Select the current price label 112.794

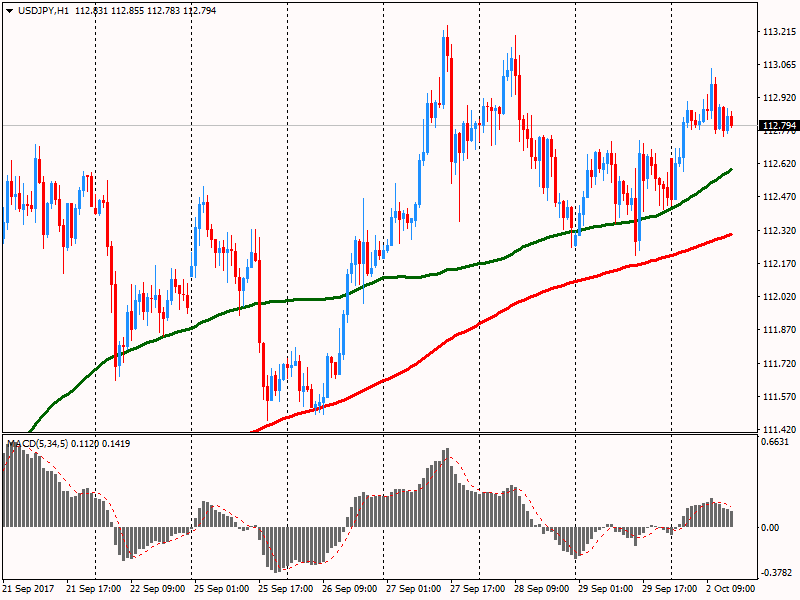point(778,126)
